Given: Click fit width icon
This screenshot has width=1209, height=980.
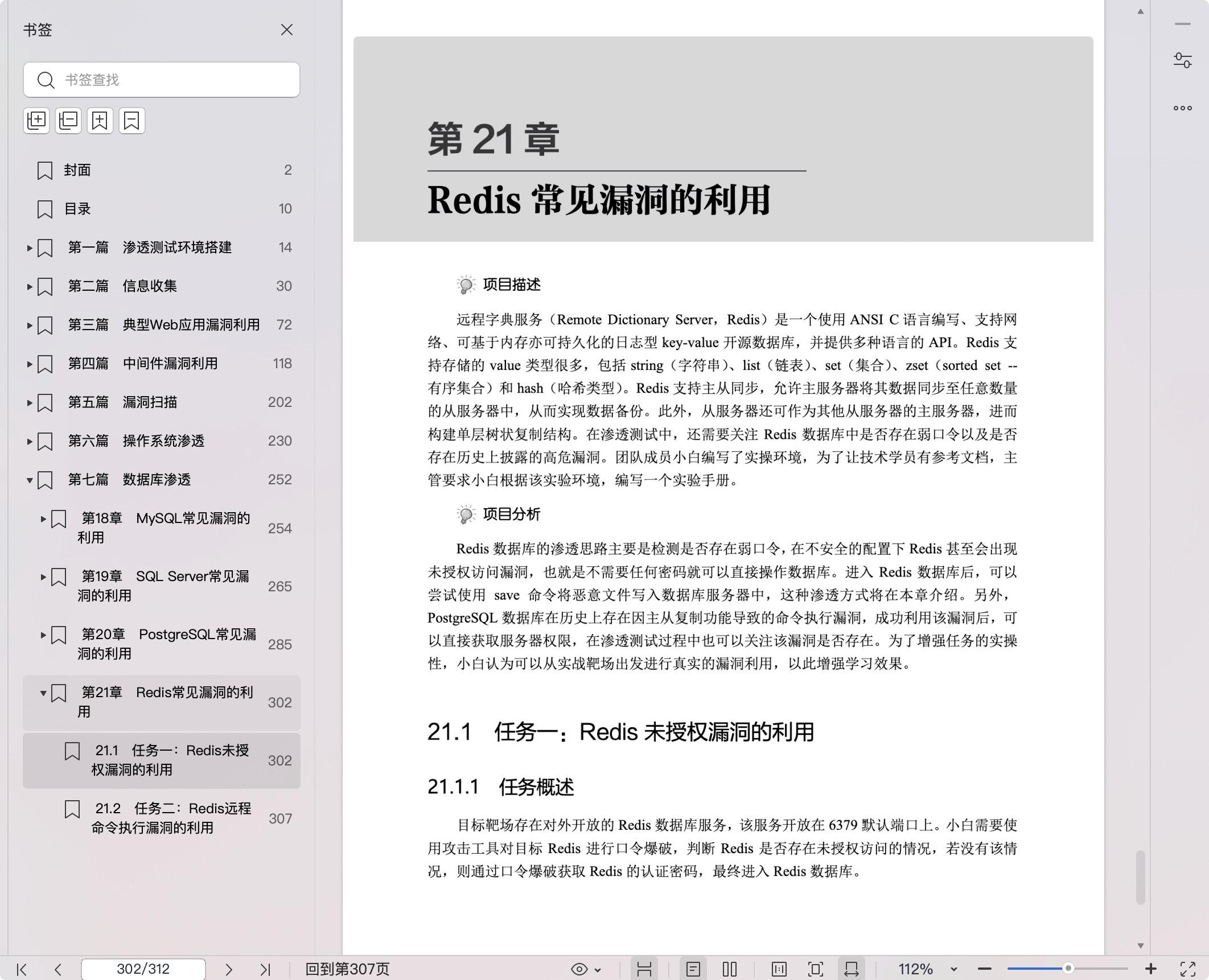Looking at the screenshot, I should pos(852,969).
